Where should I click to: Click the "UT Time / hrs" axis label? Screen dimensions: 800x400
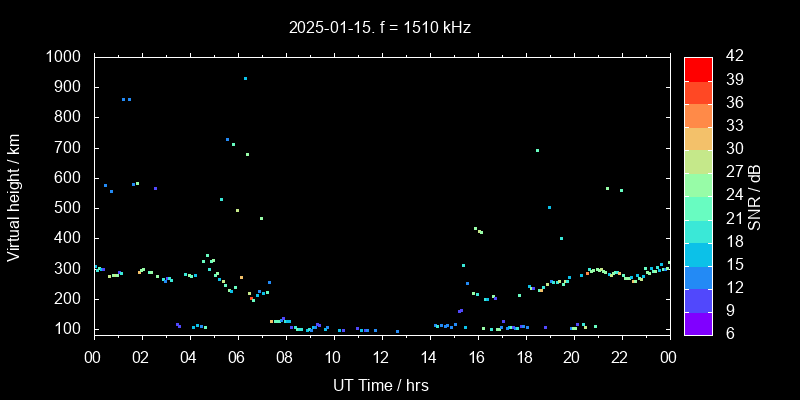(381, 384)
